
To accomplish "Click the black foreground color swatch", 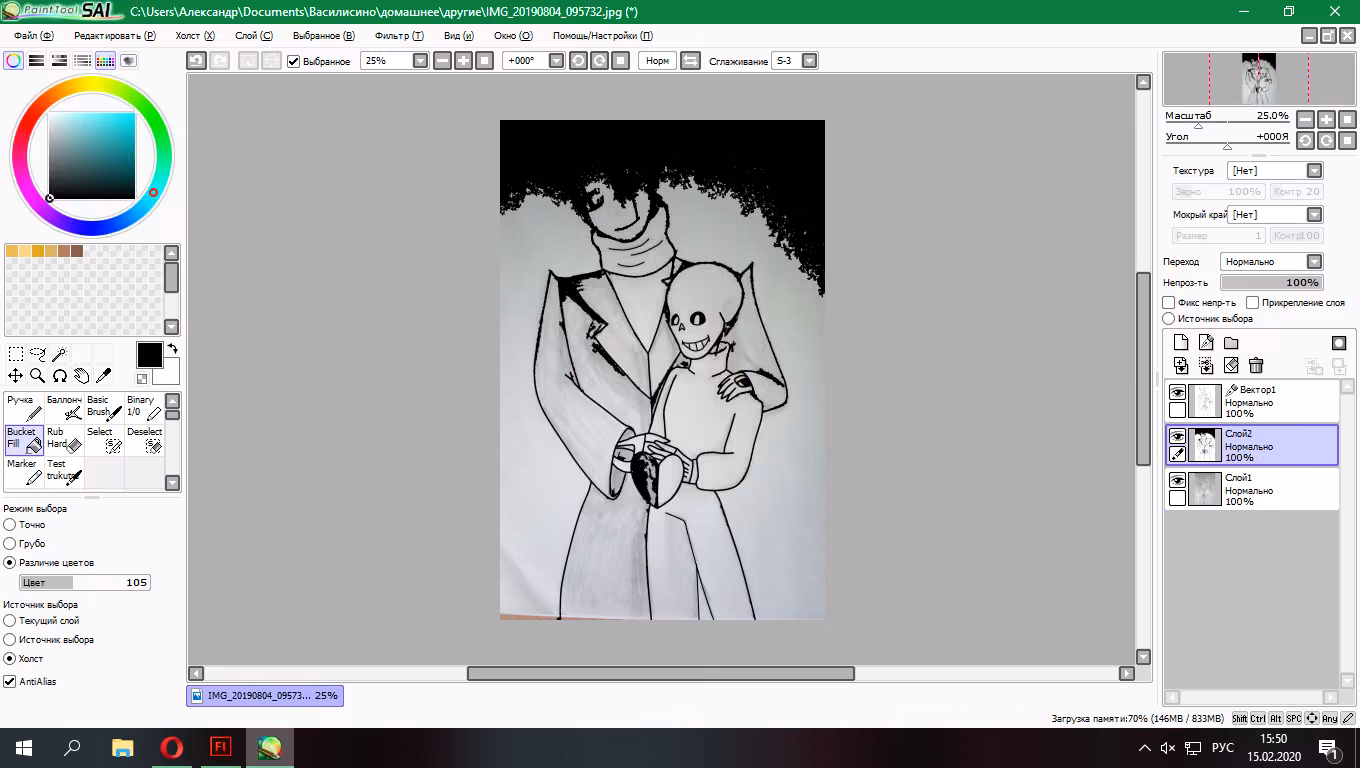I will click(149, 355).
